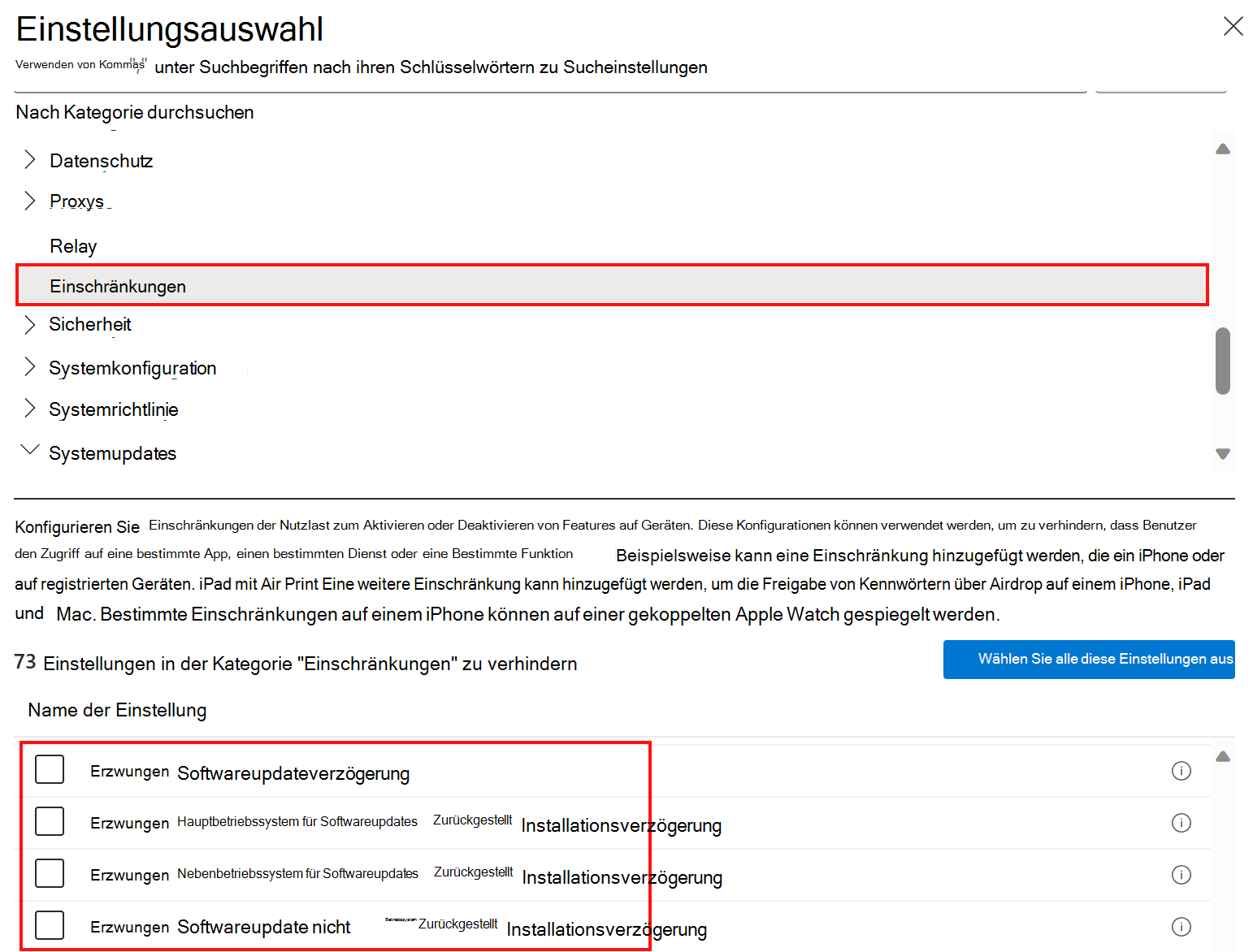Click the 'Name der Einstellung' column header
Image resolution: width=1253 pixels, height=952 pixels.
click(117, 710)
